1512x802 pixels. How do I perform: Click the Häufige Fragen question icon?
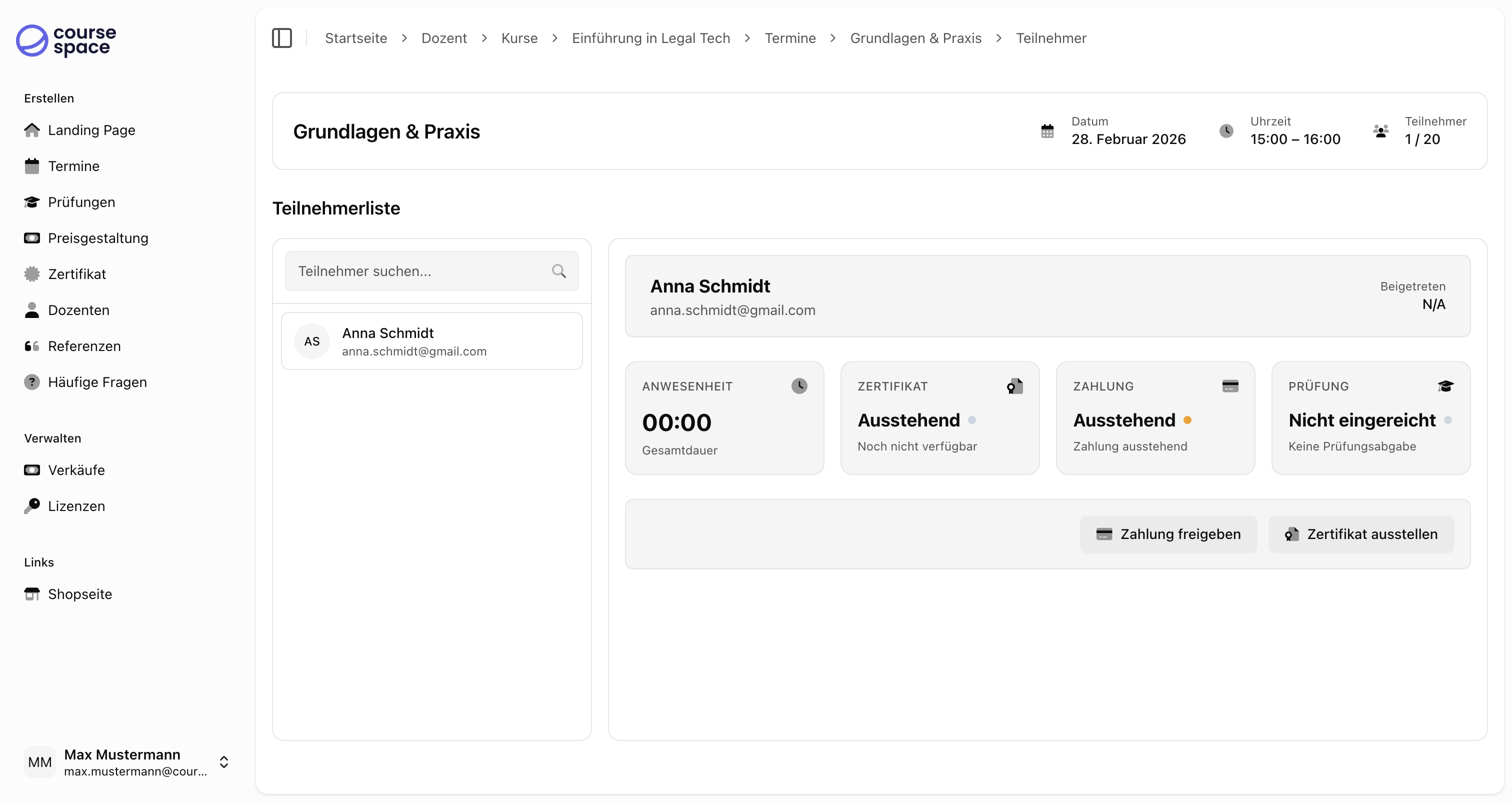[x=31, y=382]
